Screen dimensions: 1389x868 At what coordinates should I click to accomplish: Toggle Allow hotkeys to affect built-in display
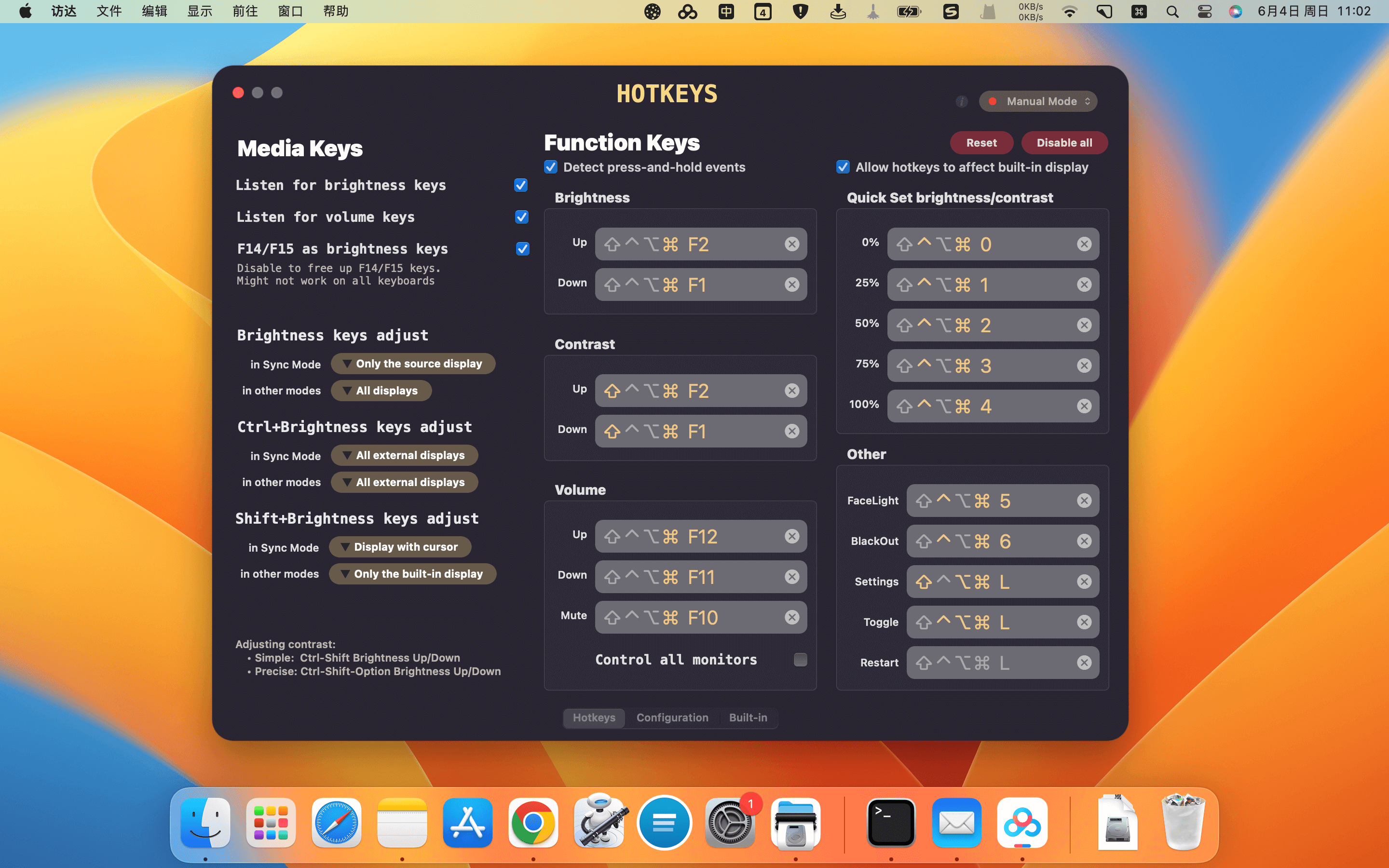pos(843,167)
